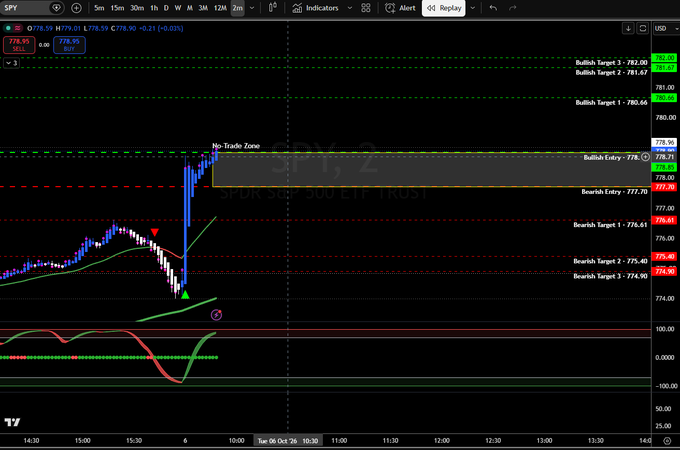Click the purple lightning event icon on chart
The width and height of the screenshot is (680, 450).
click(x=216, y=315)
